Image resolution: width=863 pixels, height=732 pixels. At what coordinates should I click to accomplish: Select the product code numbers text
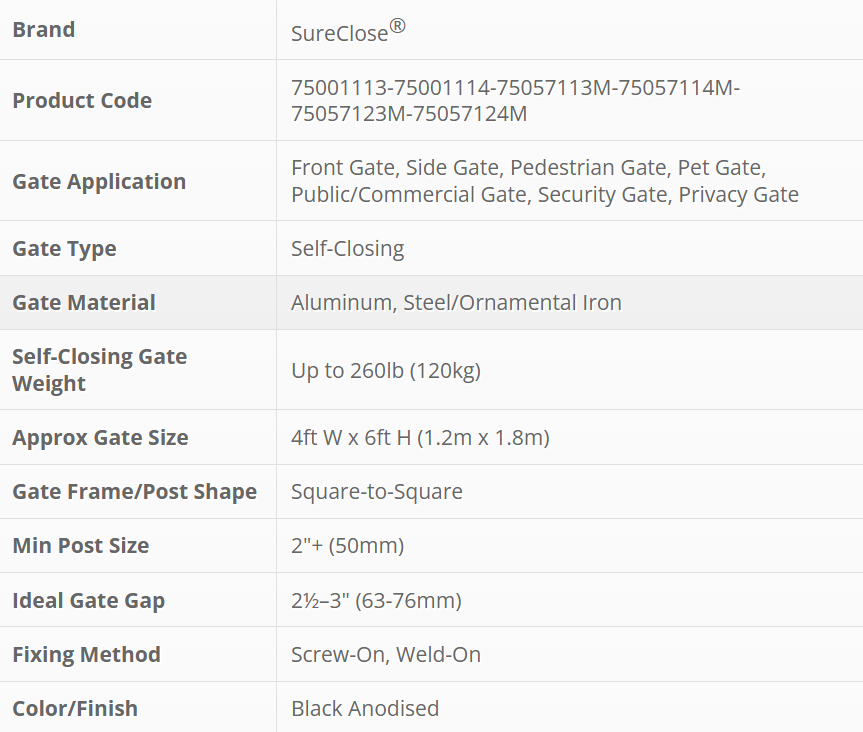click(515, 101)
